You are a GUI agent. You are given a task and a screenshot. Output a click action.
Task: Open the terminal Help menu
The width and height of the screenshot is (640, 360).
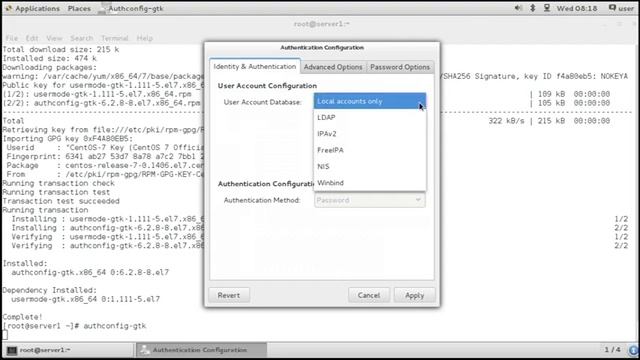(144, 38)
